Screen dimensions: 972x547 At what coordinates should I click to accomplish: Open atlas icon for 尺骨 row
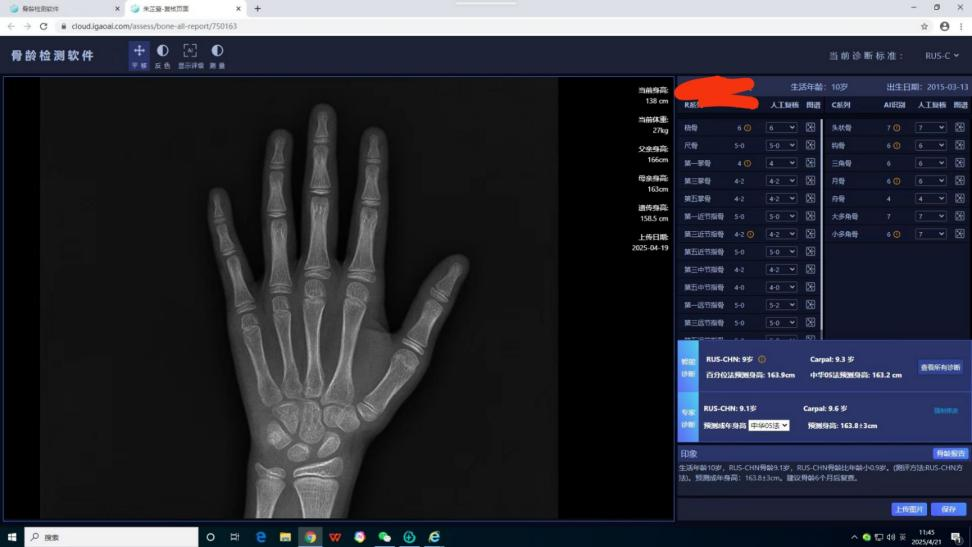tap(811, 146)
